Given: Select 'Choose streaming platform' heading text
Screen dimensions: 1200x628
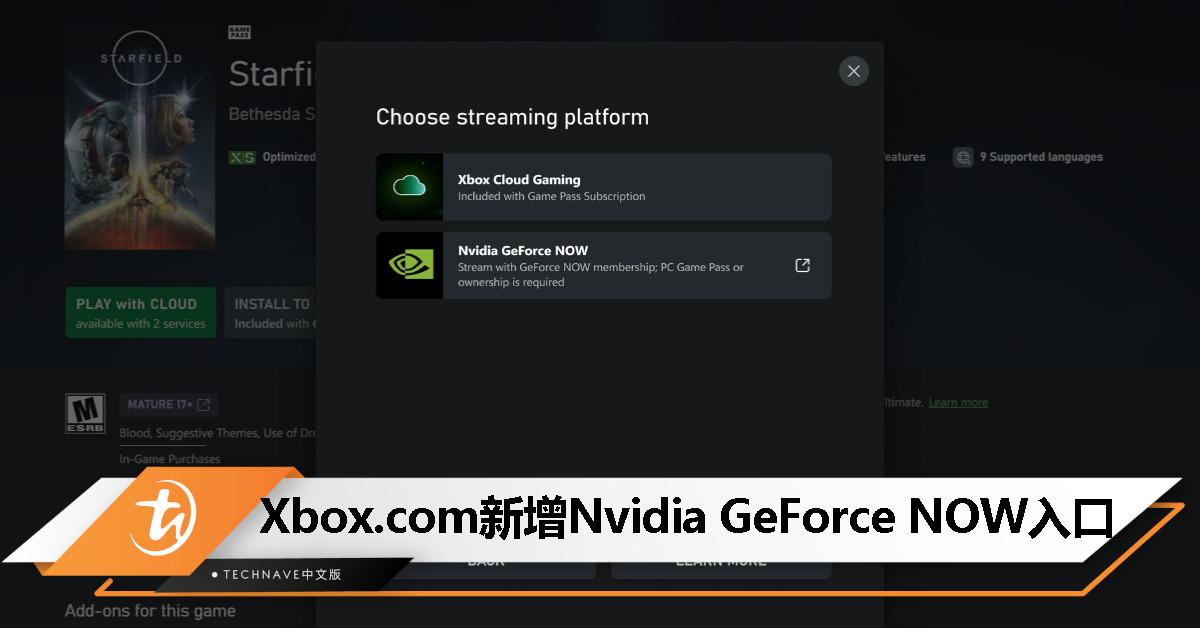Looking at the screenshot, I should [x=512, y=117].
